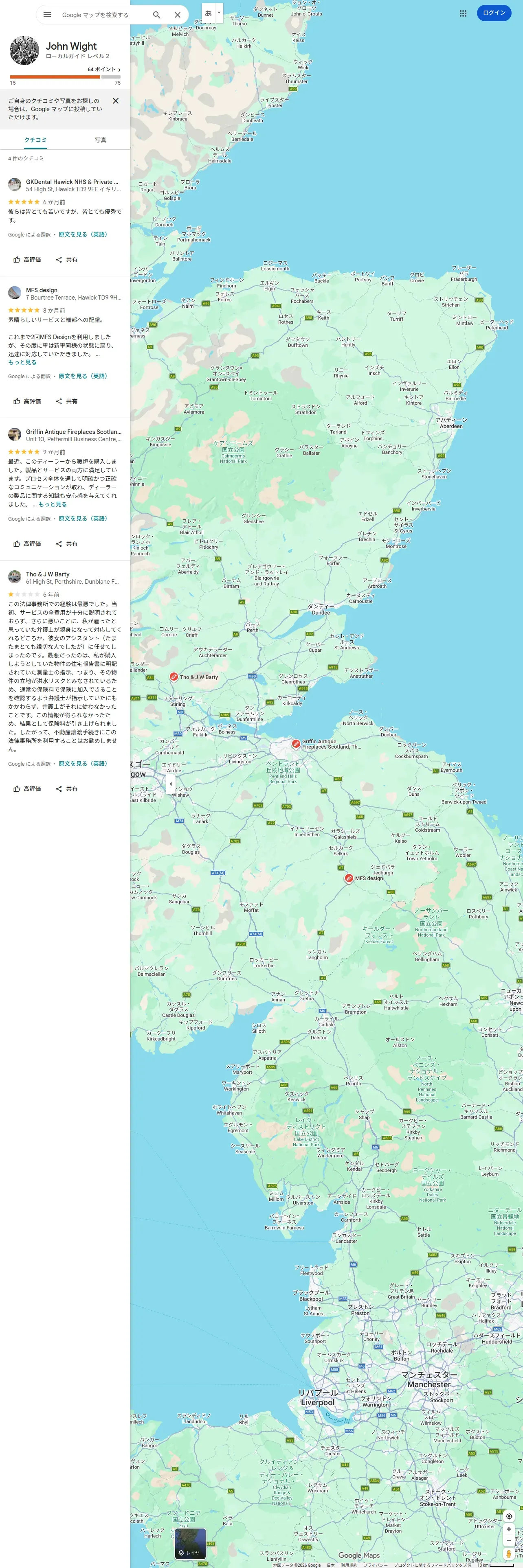Zoom out with the minus button
The width and height of the screenshot is (523, 1568).
pos(509,1541)
